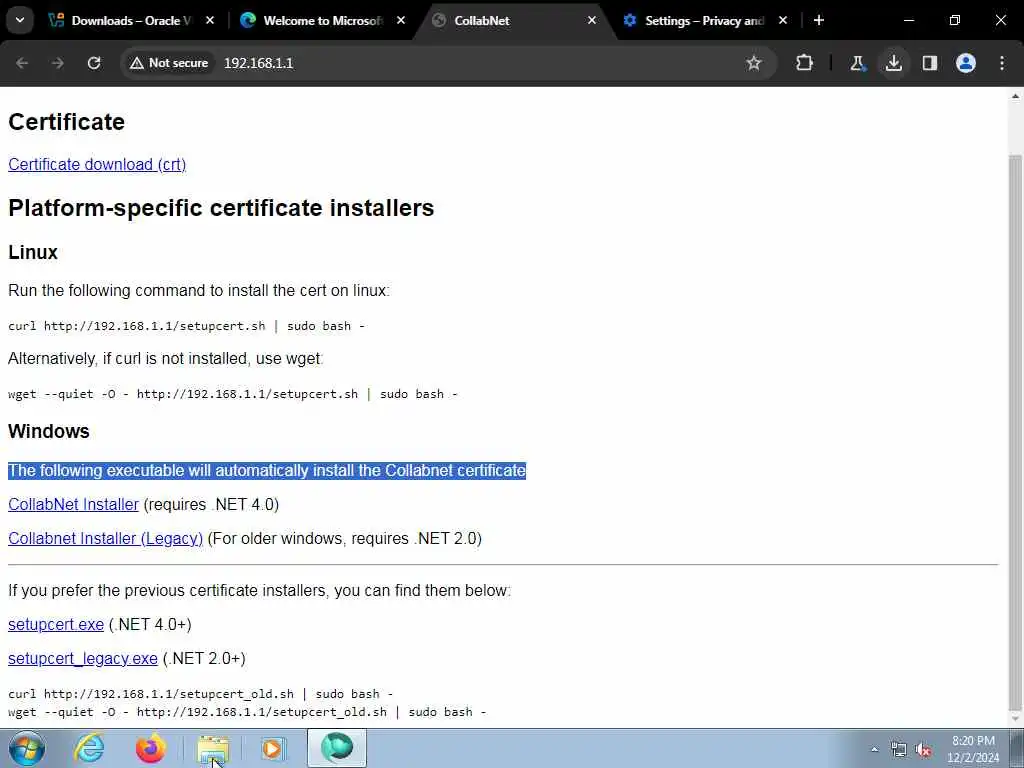Show hidden system tray icons
Screen dimensions: 1024x768
(874, 750)
